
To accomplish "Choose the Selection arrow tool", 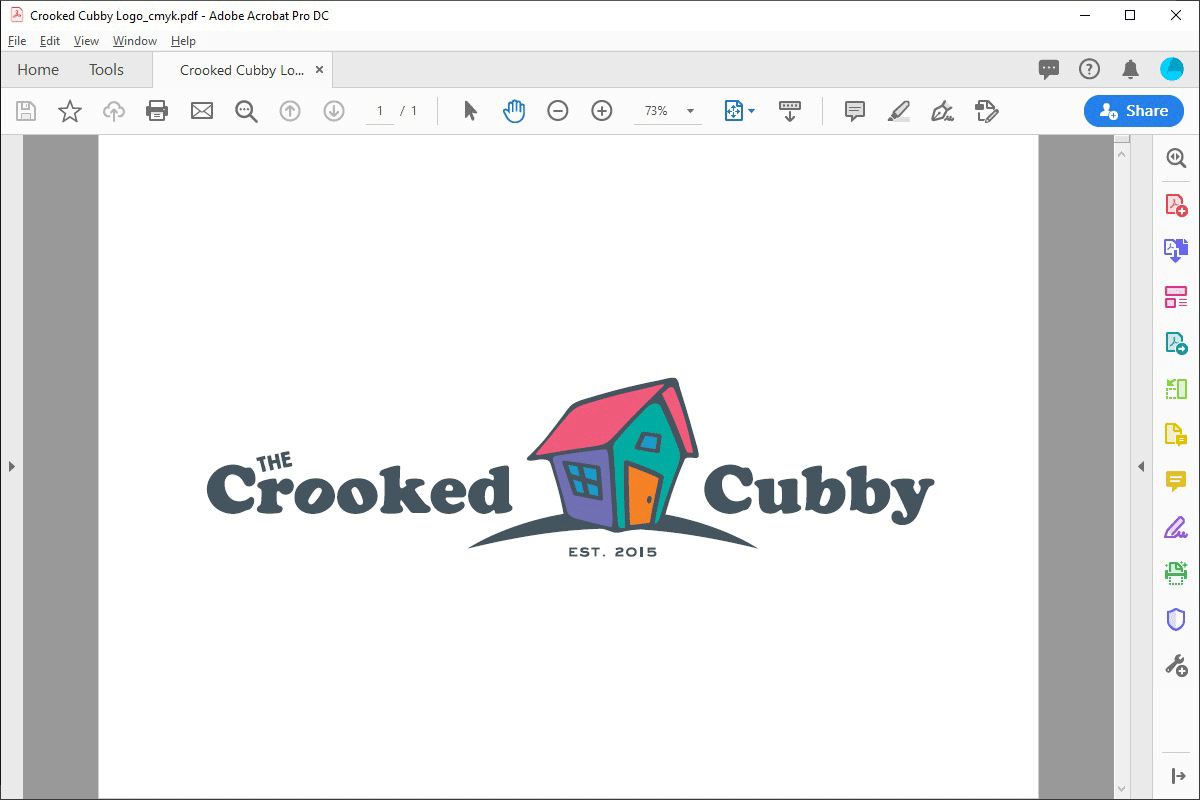I will [470, 111].
